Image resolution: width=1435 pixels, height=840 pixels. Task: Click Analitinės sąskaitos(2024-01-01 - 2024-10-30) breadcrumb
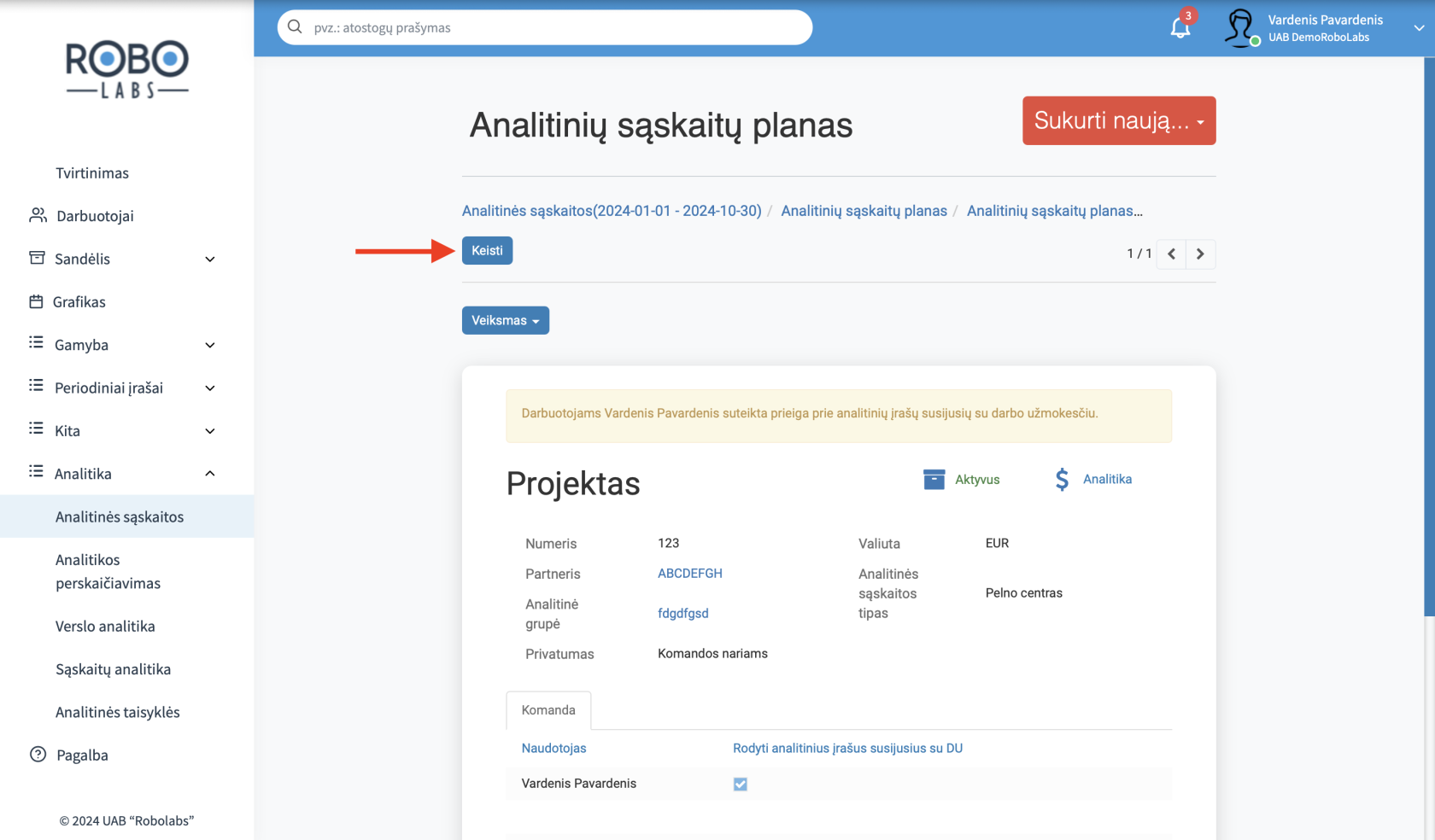[x=612, y=211]
